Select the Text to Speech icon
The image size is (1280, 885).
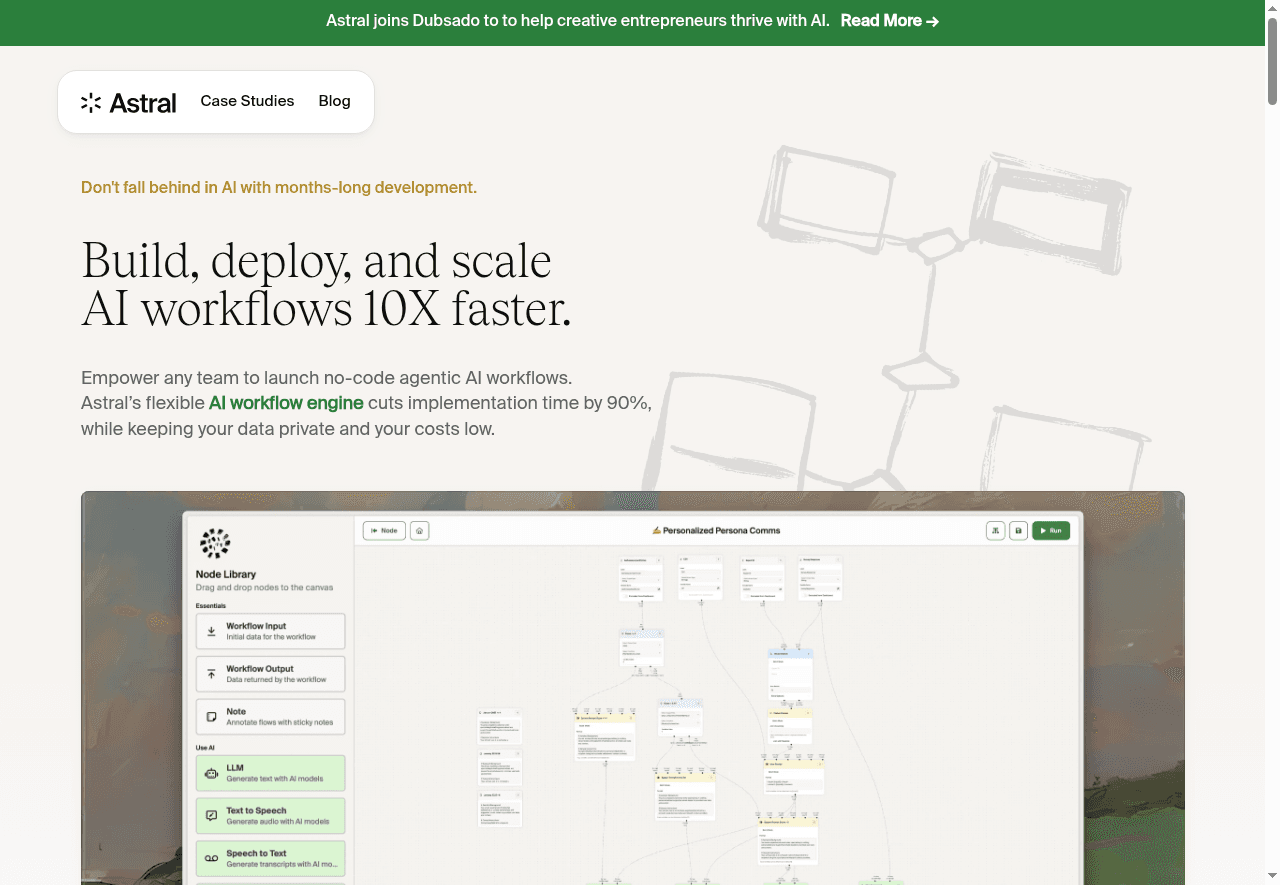(x=211, y=816)
